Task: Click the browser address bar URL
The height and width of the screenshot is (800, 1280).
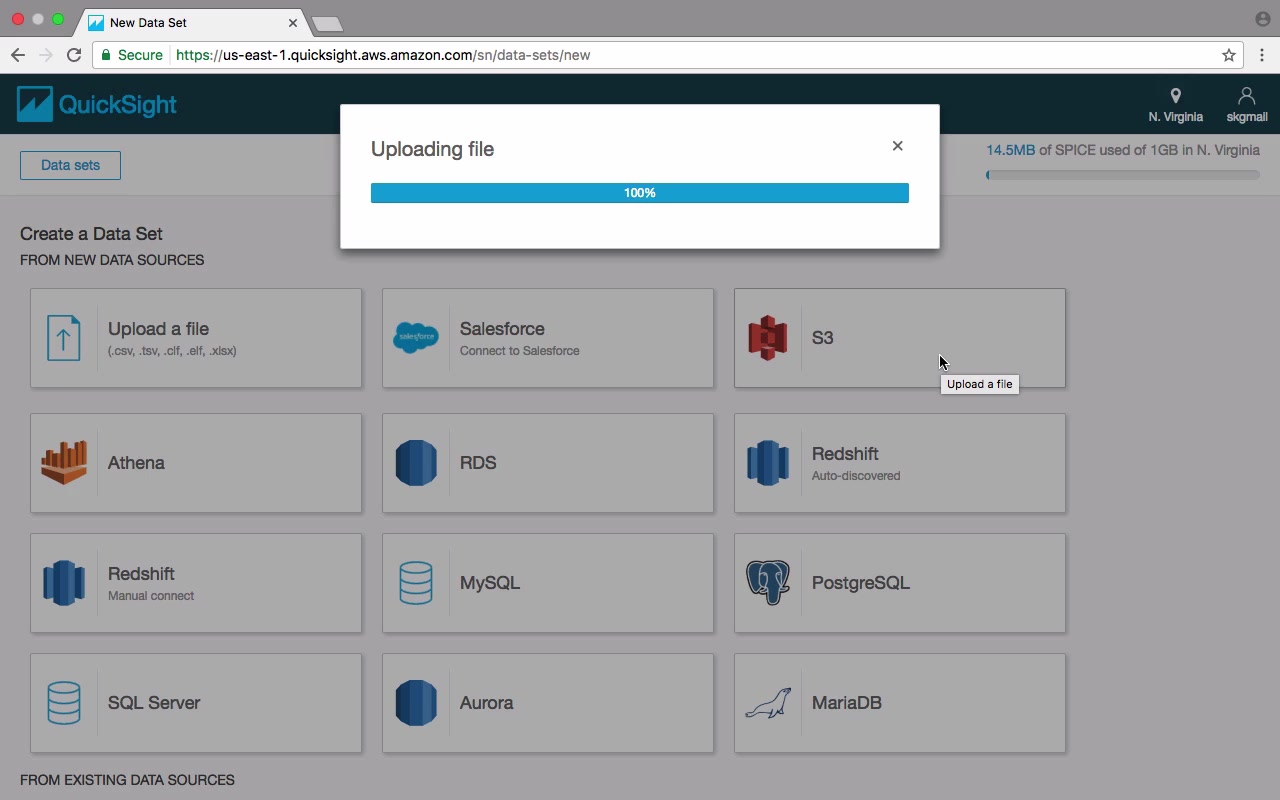Action: [x=383, y=55]
